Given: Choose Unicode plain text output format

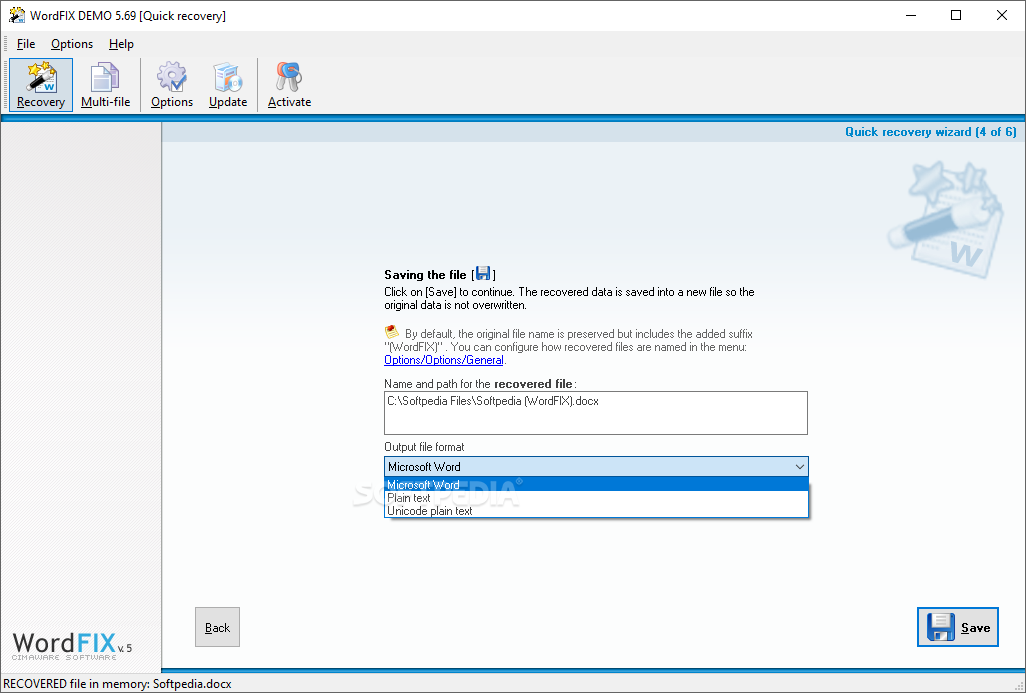Looking at the screenshot, I should click(596, 511).
